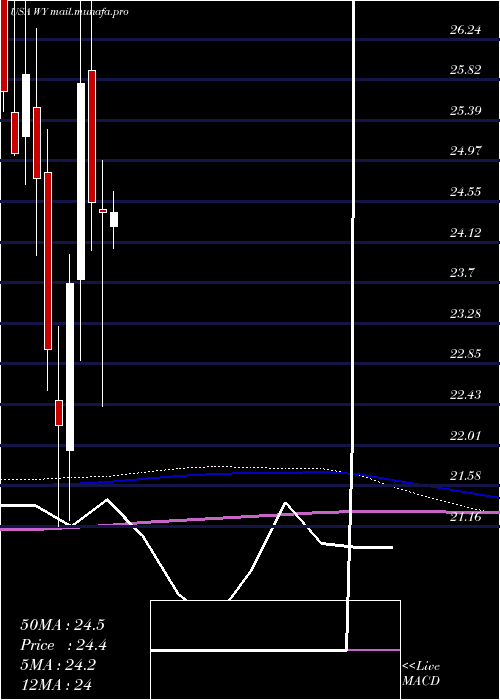Click the 25.39 price axis label
500x700 pixels.
[465, 110]
